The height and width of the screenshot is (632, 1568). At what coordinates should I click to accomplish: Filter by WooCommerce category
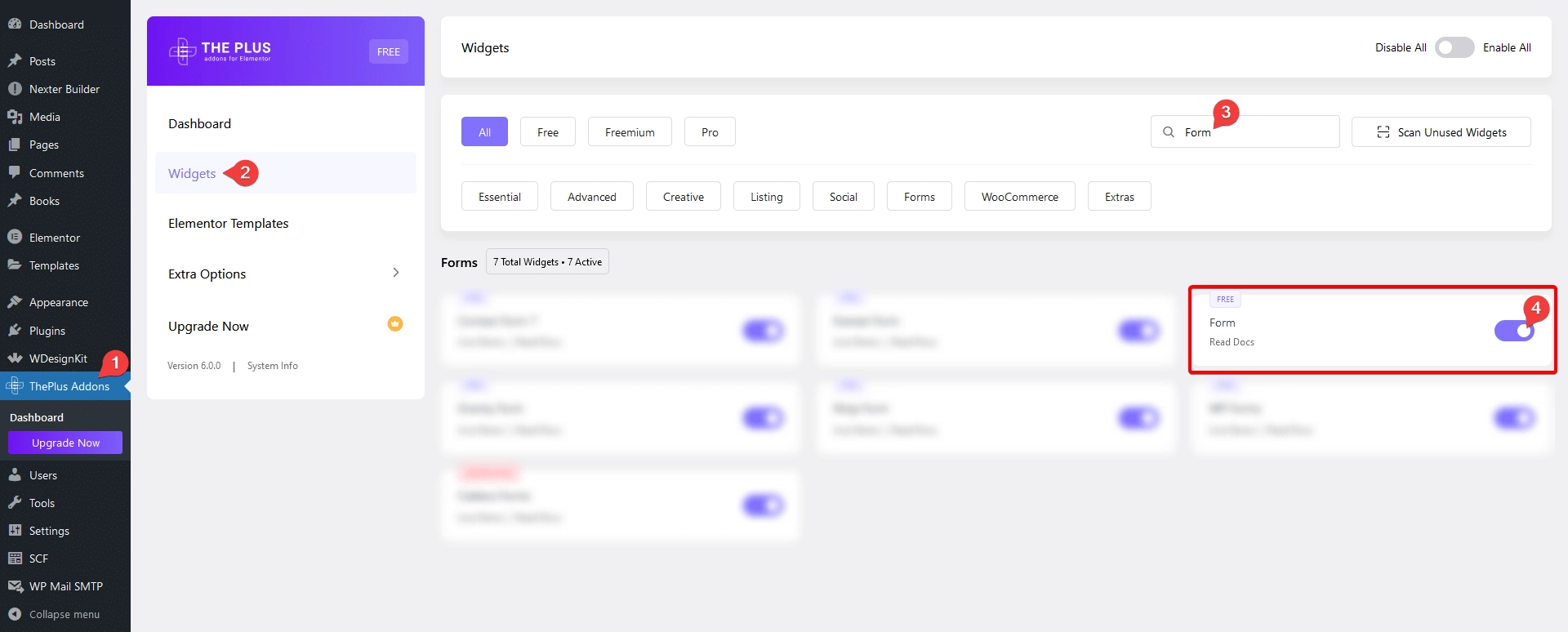(1020, 196)
